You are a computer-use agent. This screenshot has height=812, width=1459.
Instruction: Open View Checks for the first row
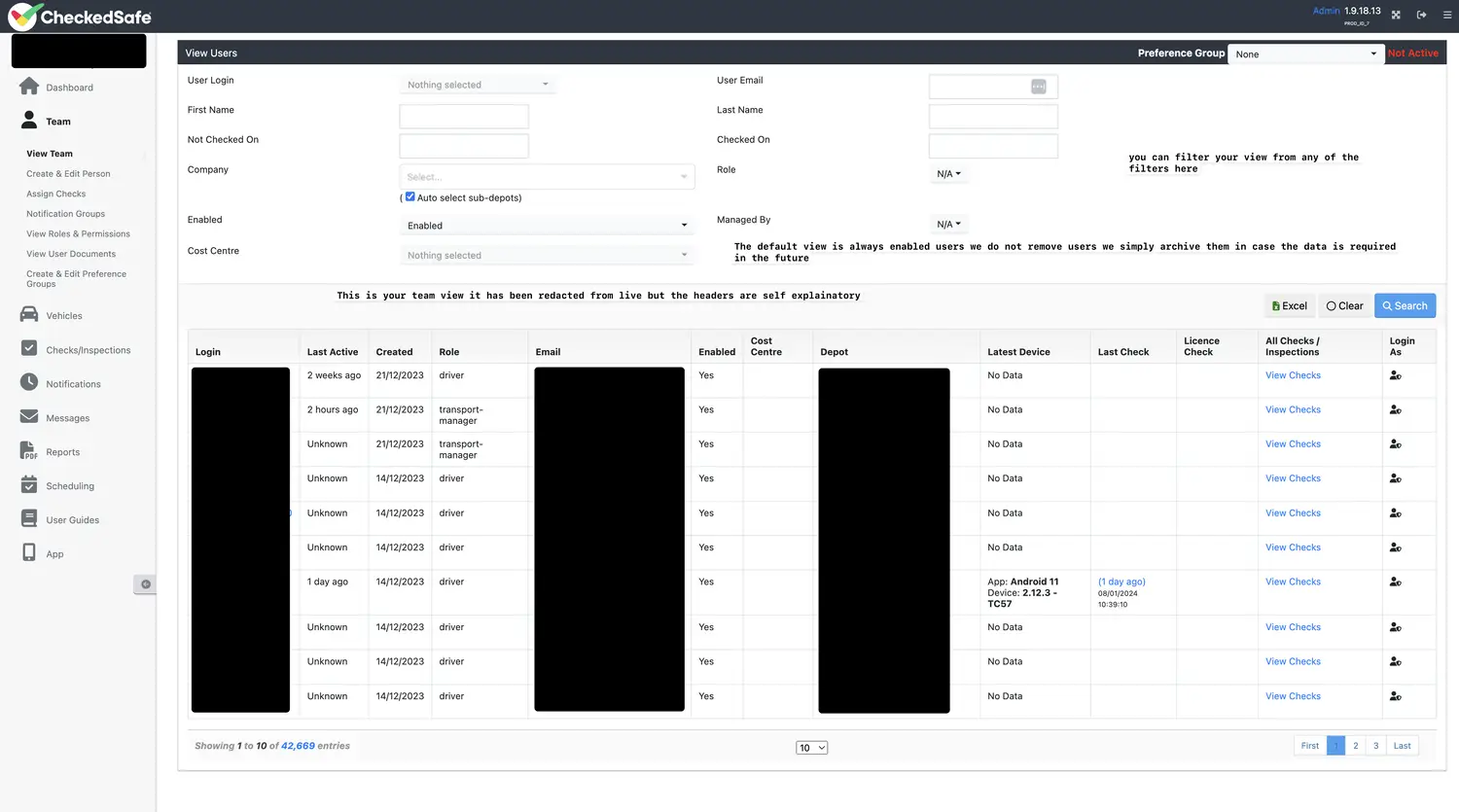tap(1293, 375)
